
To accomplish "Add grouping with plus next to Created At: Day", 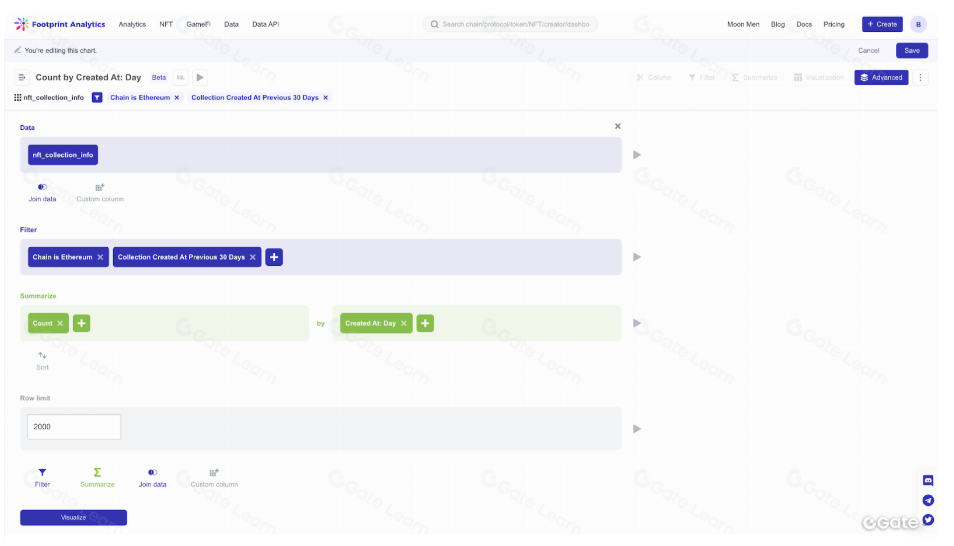I will pos(425,323).
